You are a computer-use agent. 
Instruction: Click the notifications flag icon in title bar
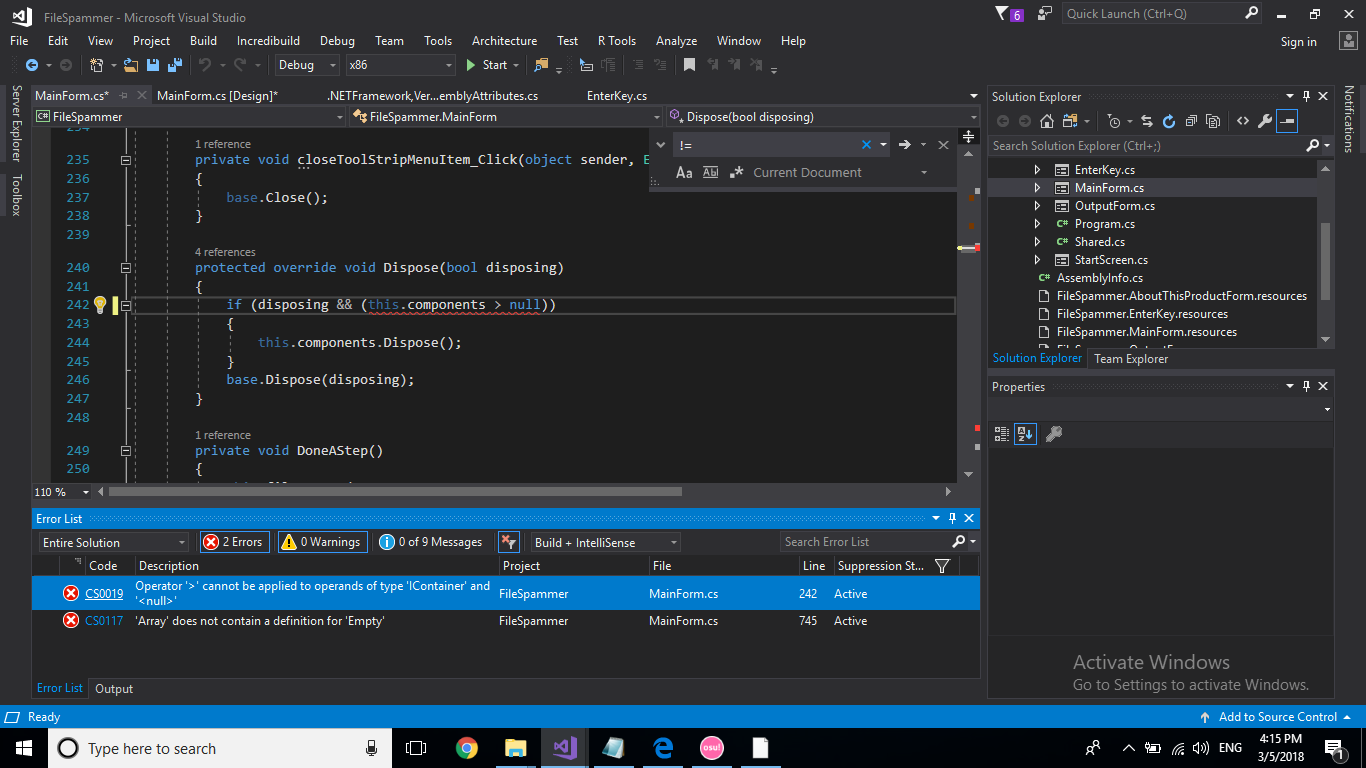coord(1009,14)
